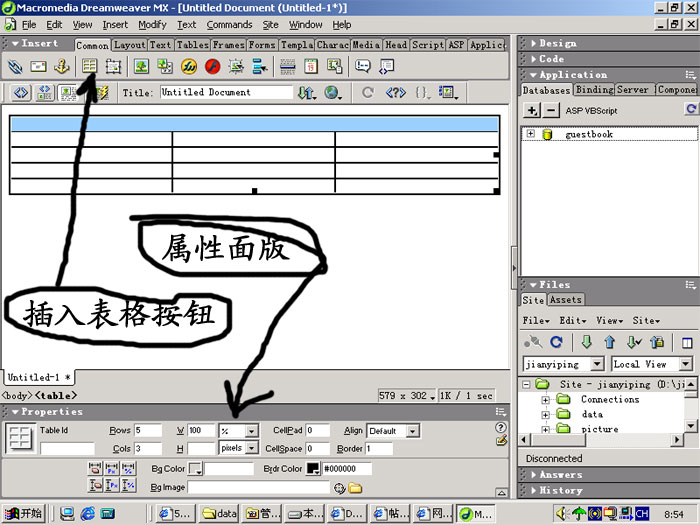
Task: Click the Named Anchor icon
Action: click(62, 66)
